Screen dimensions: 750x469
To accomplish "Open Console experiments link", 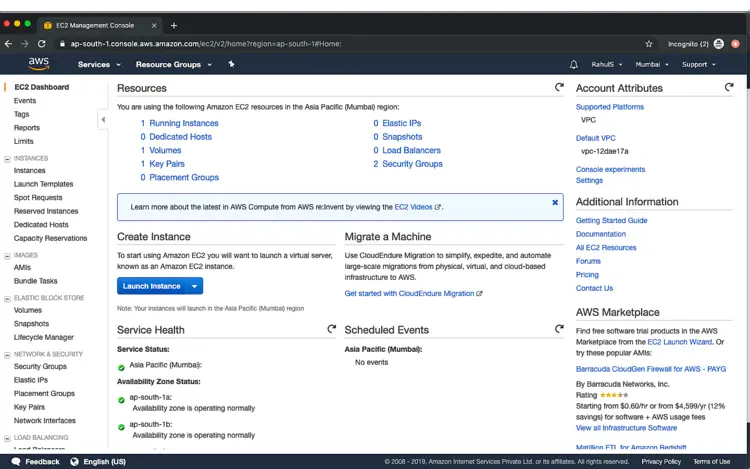I will [x=610, y=169].
